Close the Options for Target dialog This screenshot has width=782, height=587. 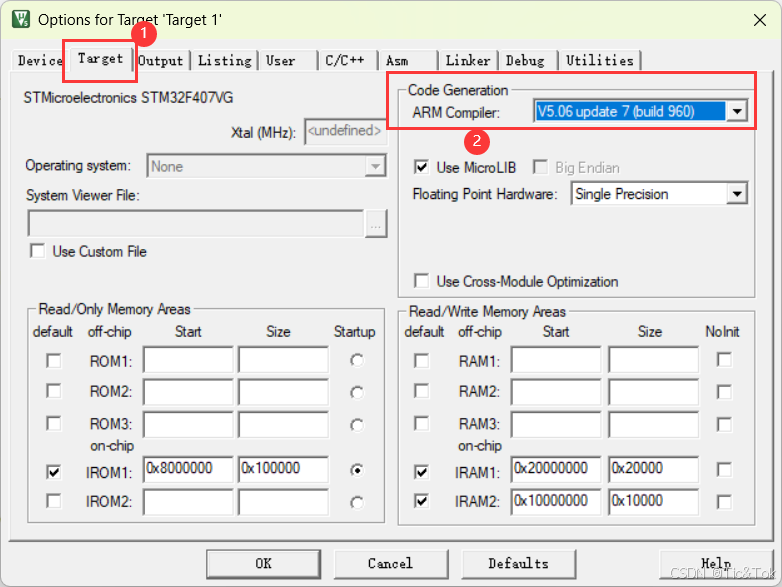point(760,20)
